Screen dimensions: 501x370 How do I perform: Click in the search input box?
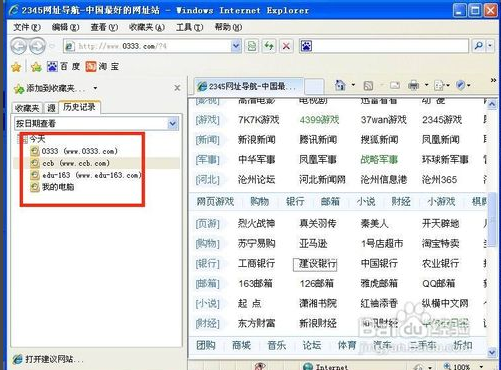click(x=390, y=46)
